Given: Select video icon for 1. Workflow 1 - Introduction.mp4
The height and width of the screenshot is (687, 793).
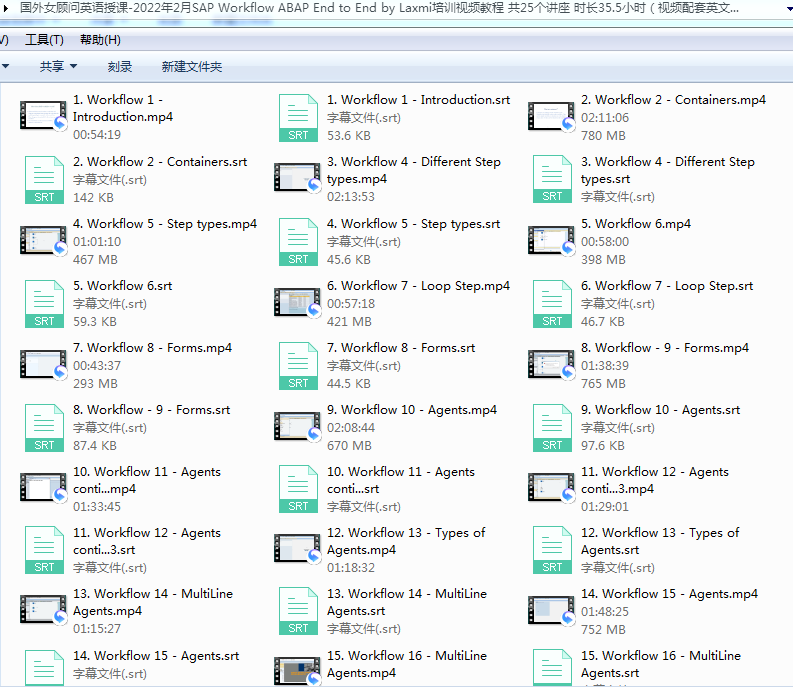Looking at the screenshot, I should point(43,116).
